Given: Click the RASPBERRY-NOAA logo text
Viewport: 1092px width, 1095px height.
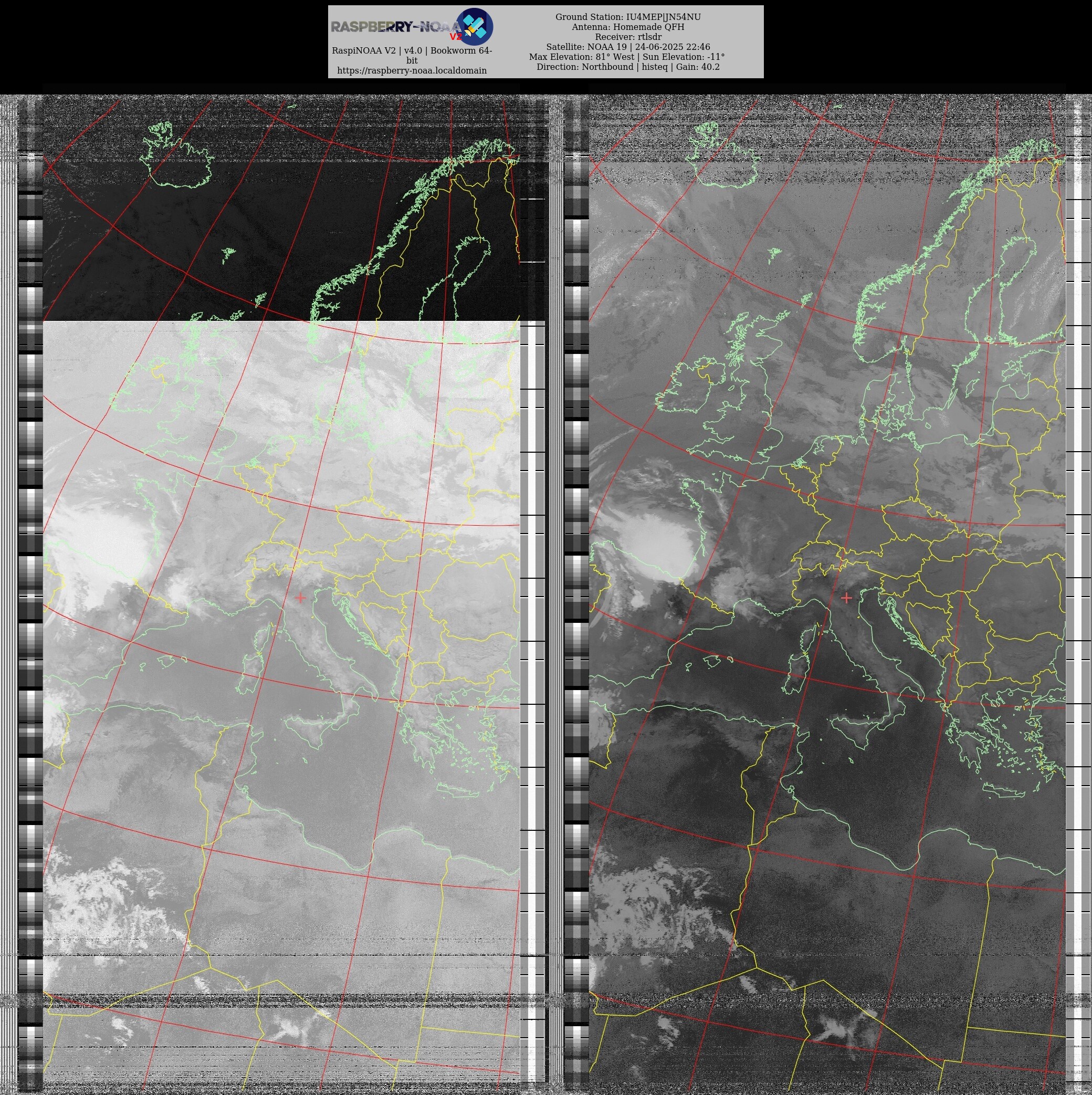Looking at the screenshot, I should pos(396,27).
